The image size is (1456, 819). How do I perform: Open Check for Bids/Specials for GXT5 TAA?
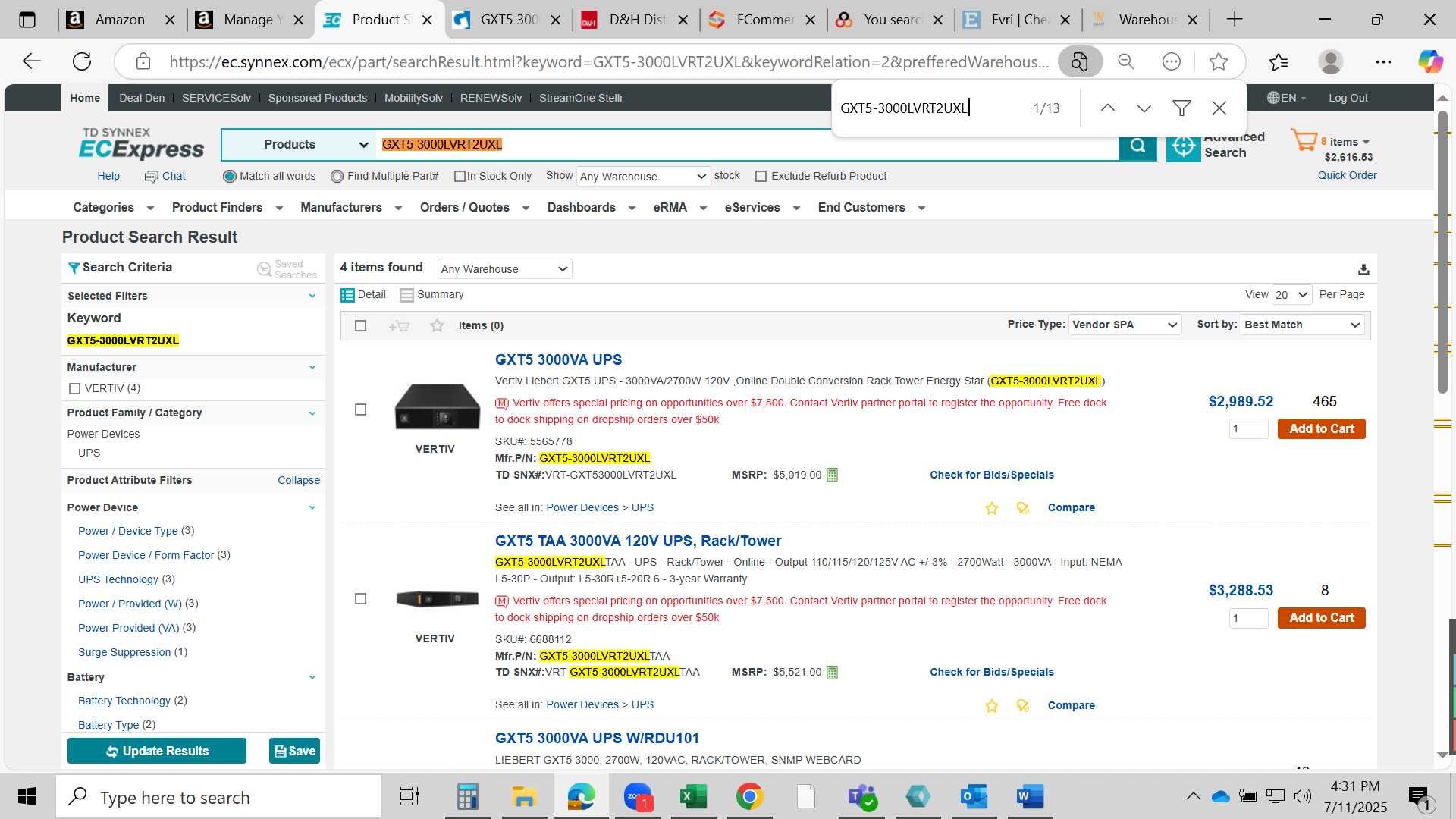[x=992, y=673]
